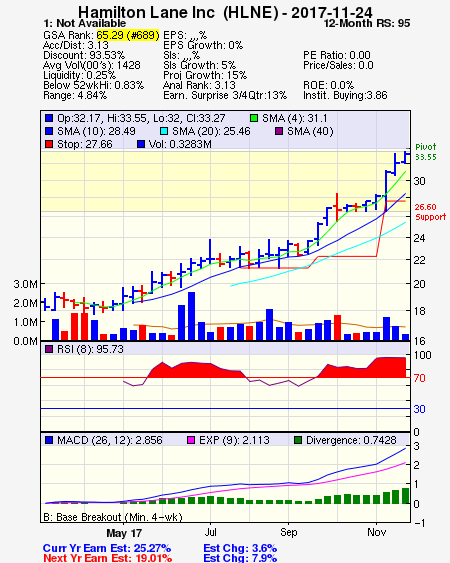Click the SMA (4): 31.1 legend label
The image size is (450, 563).
tap(294, 118)
